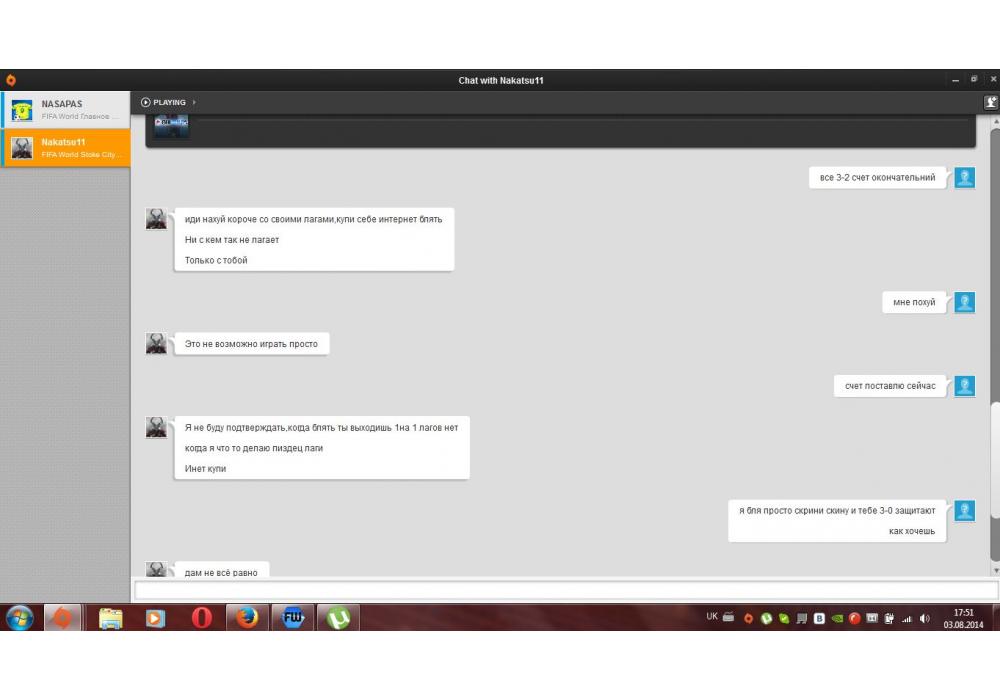
Task: Open the volume speaker tray control
Action: click(924, 618)
